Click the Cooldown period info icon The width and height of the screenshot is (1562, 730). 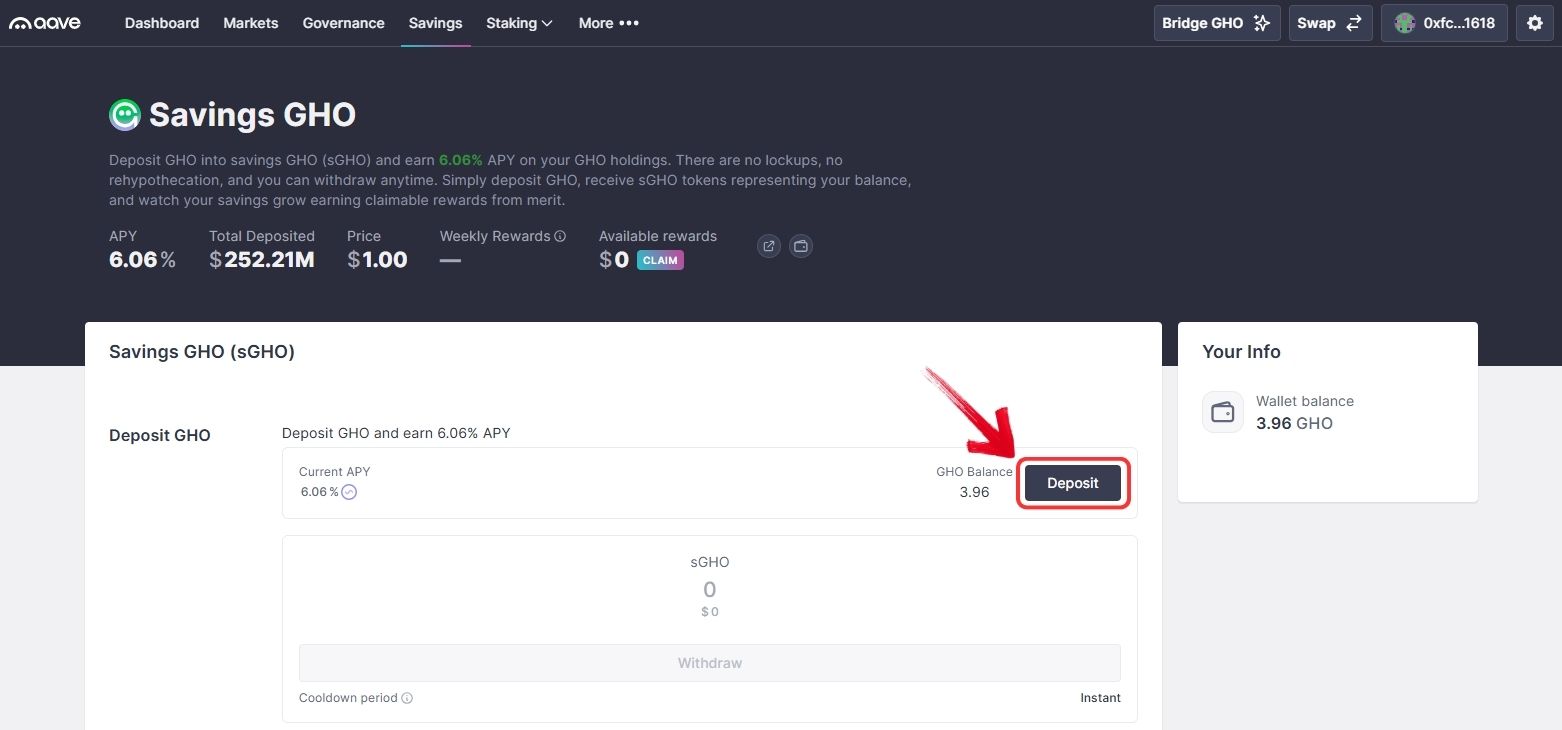click(x=407, y=698)
